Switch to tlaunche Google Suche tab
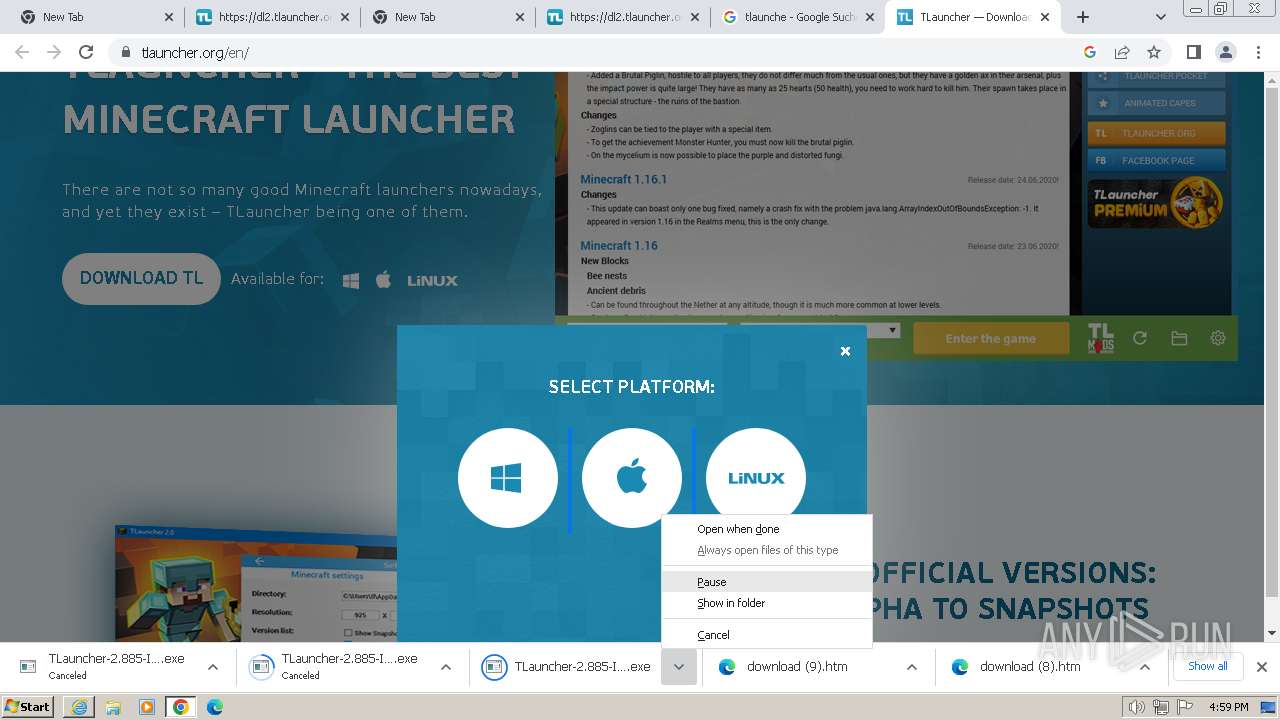Image resolution: width=1280 pixels, height=720 pixels. [x=797, y=17]
